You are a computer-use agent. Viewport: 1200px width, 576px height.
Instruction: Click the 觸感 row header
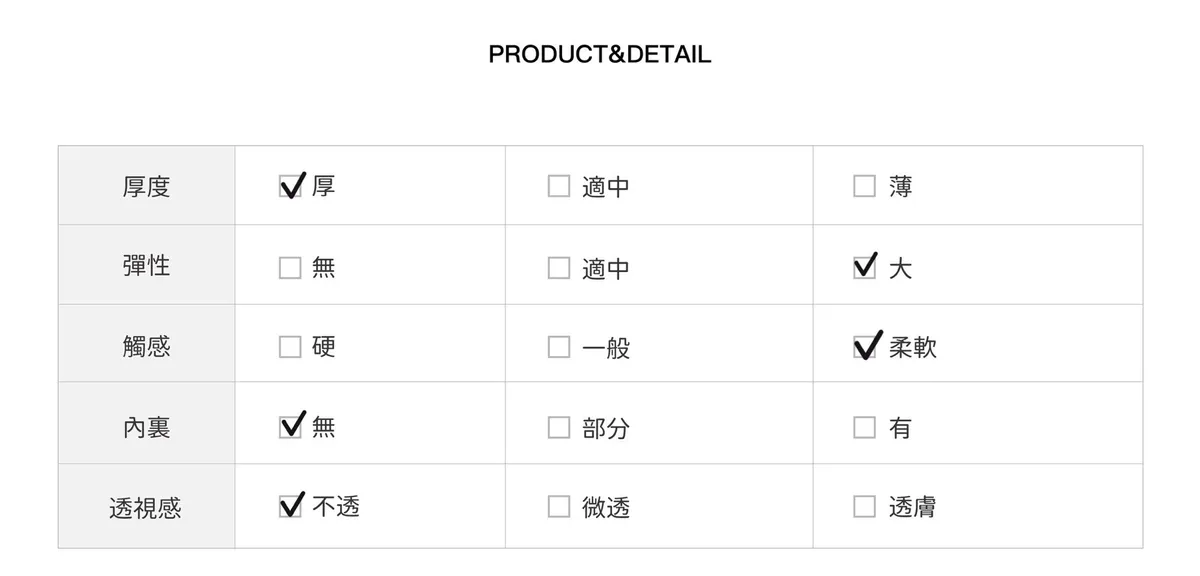147,346
